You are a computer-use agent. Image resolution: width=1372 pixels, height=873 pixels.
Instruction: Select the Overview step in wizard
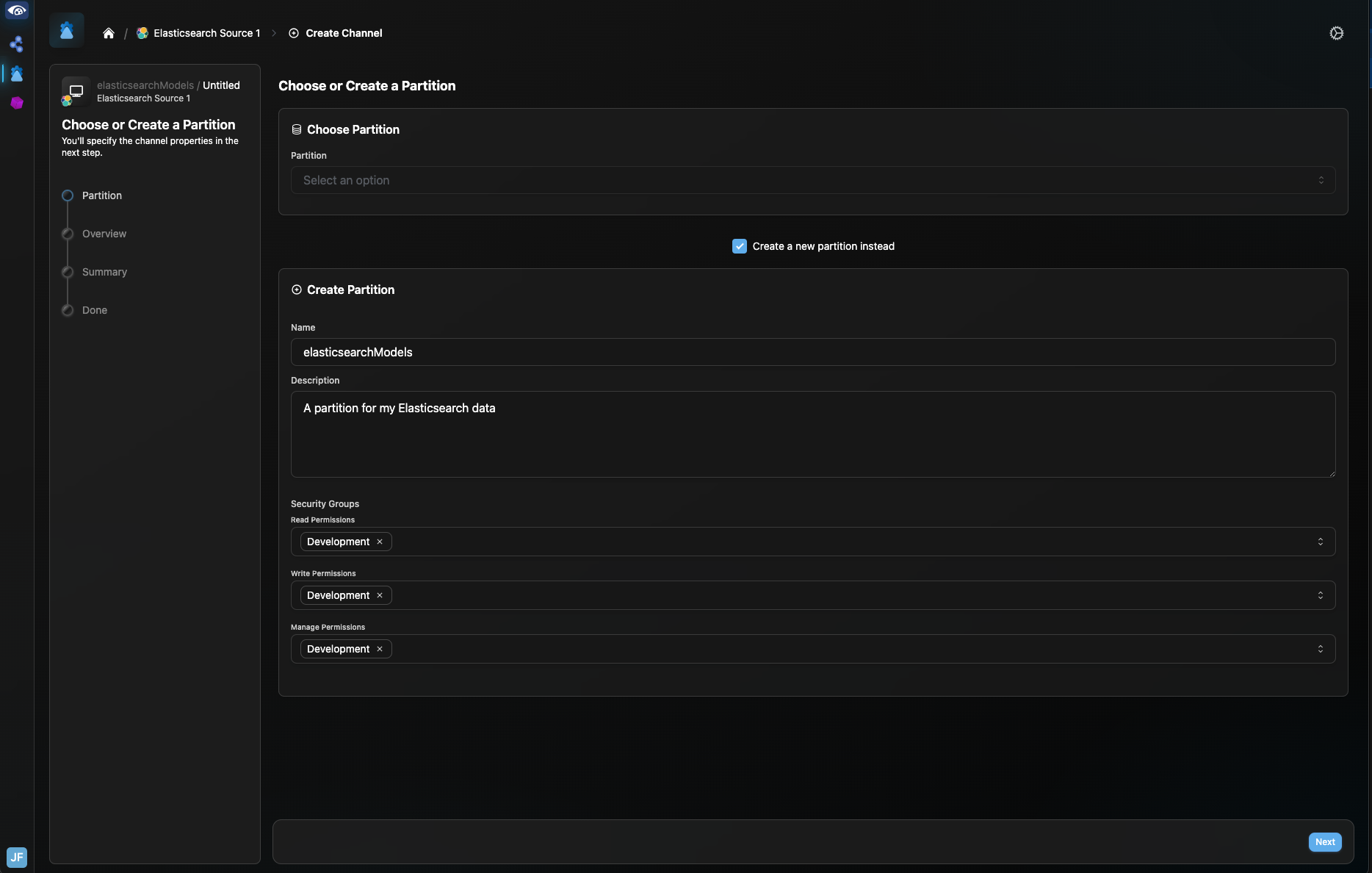click(x=104, y=234)
